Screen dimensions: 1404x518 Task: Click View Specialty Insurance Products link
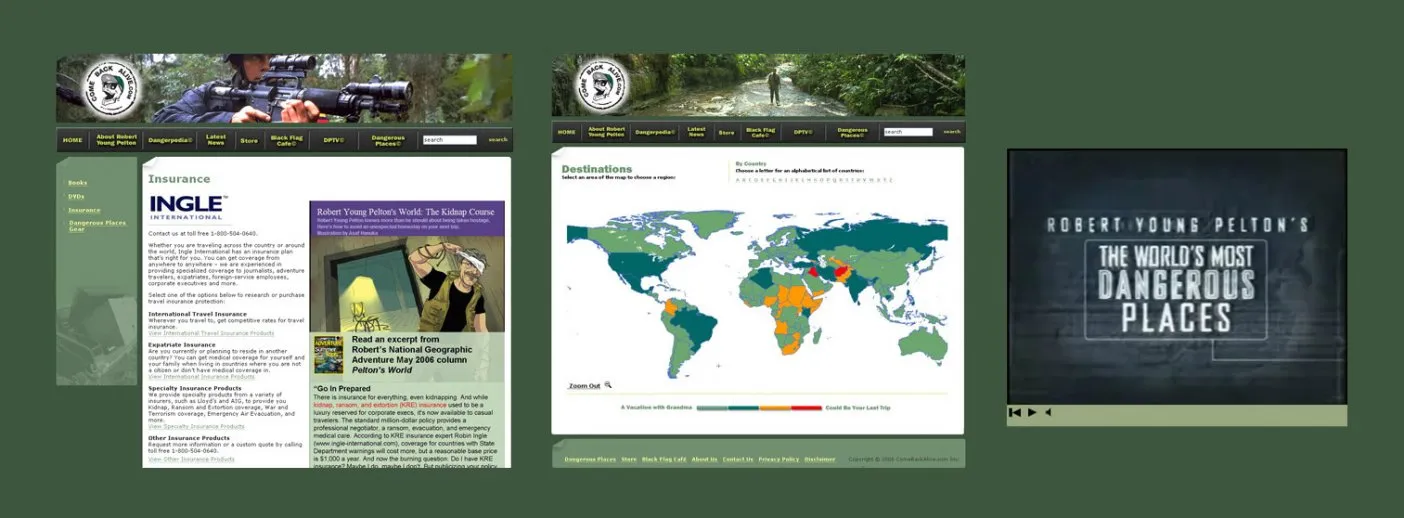[196, 426]
